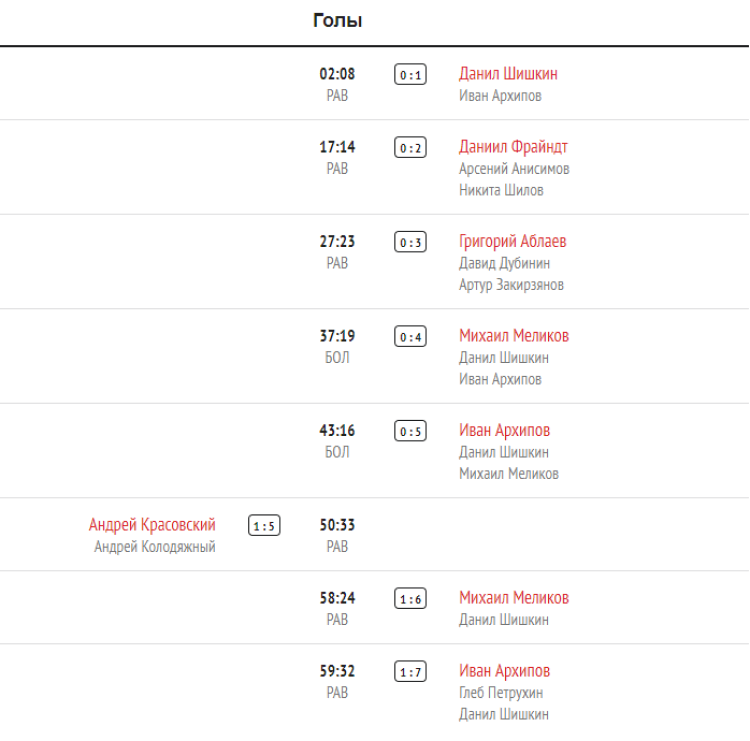Select assistant Арсений Анисимов
Image resolution: width=750 pixels, height=741 pixels.
(513, 169)
